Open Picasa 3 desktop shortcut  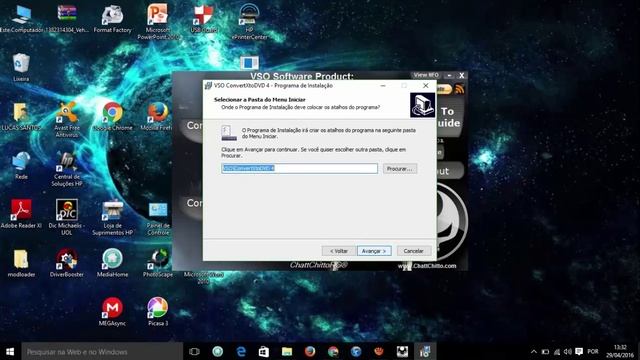158,312
